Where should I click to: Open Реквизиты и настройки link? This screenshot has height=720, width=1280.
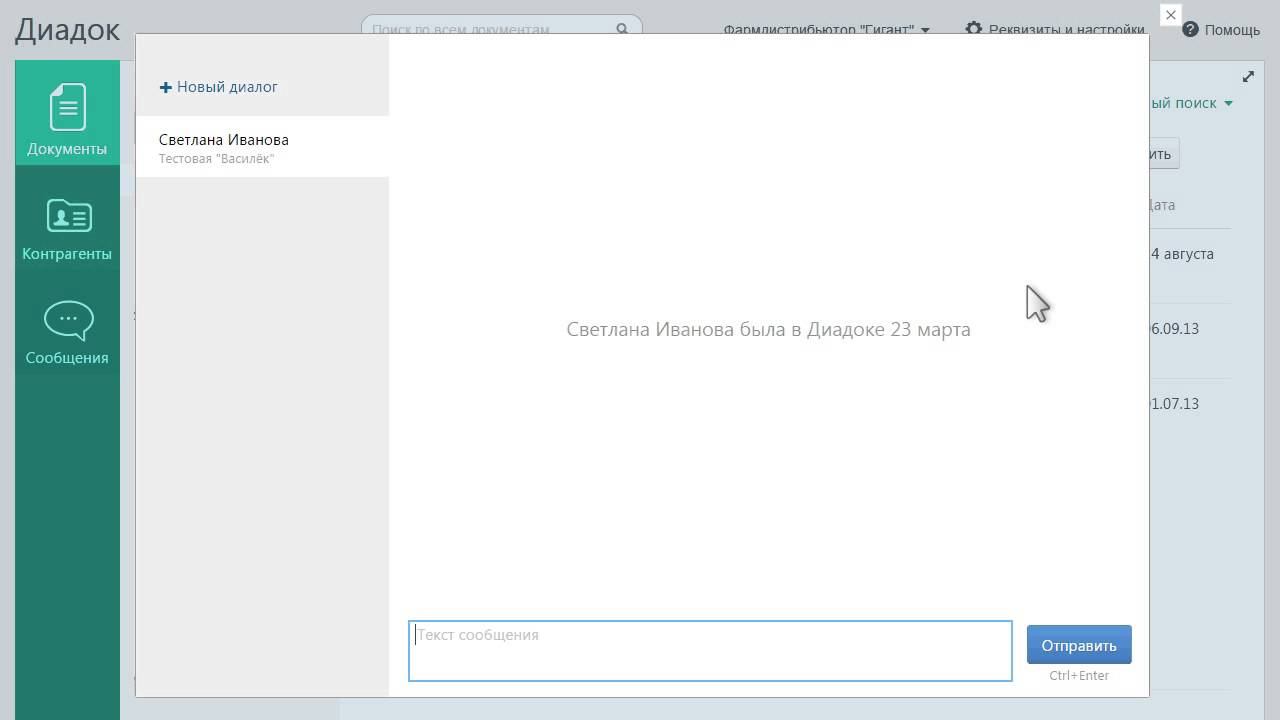[1066, 30]
